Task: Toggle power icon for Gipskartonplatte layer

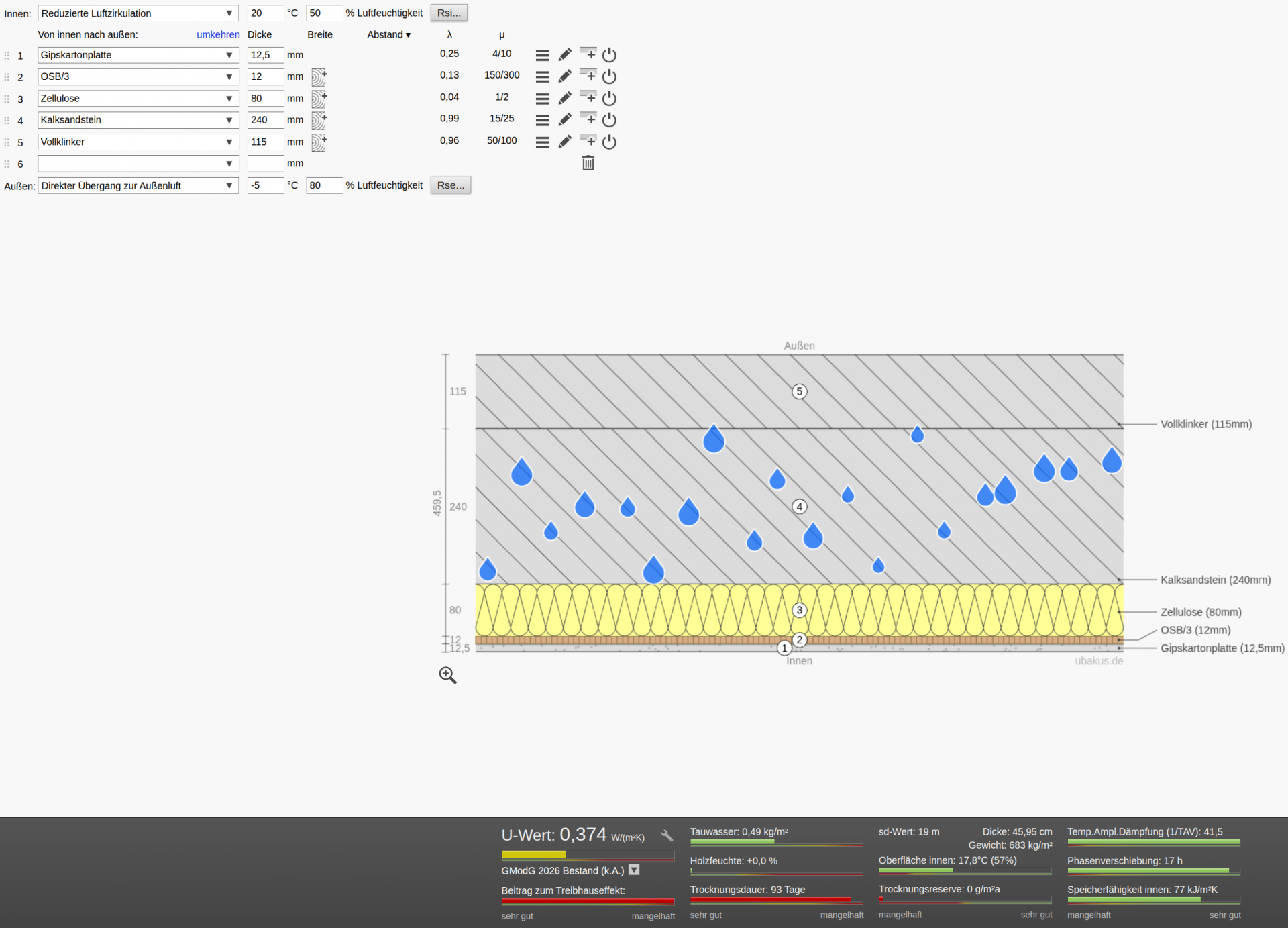Action: point(609,55)
